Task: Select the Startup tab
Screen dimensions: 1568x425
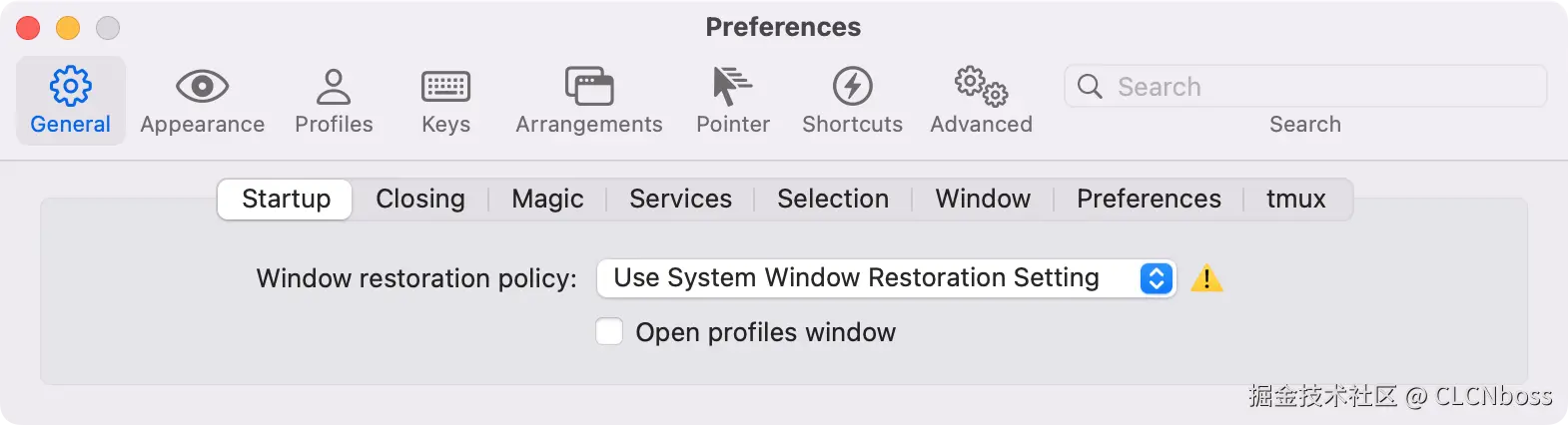Action: [286, 200]
